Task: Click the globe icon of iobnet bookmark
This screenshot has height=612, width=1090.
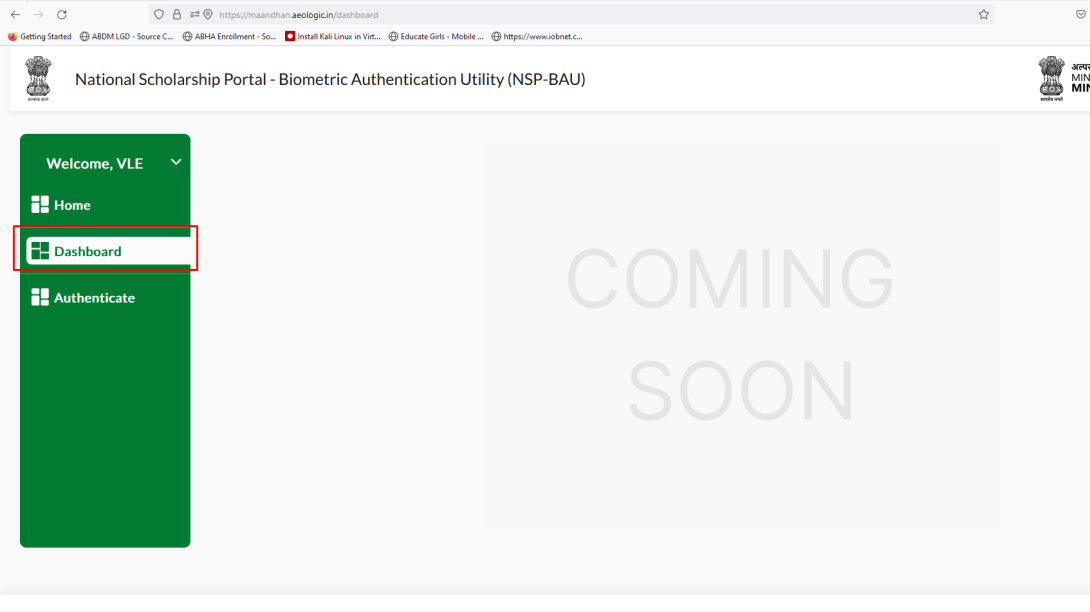Action: tap(496, 36)
